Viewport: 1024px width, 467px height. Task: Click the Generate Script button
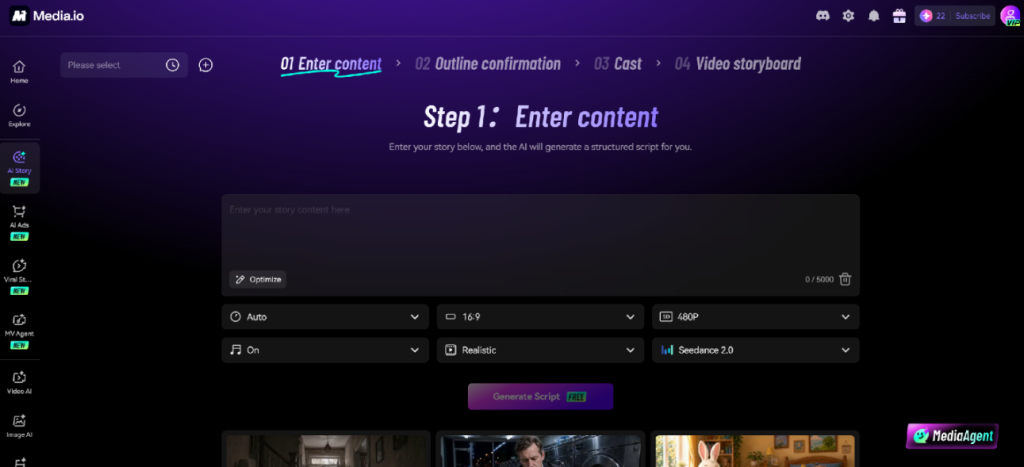[540, 396]
